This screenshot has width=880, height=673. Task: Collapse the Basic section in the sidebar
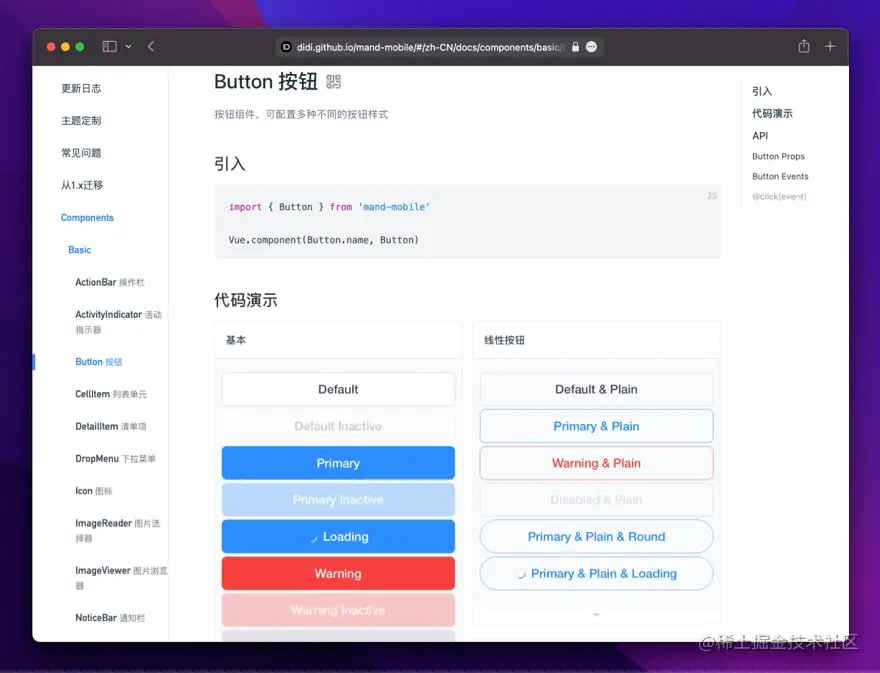(79, 250)
